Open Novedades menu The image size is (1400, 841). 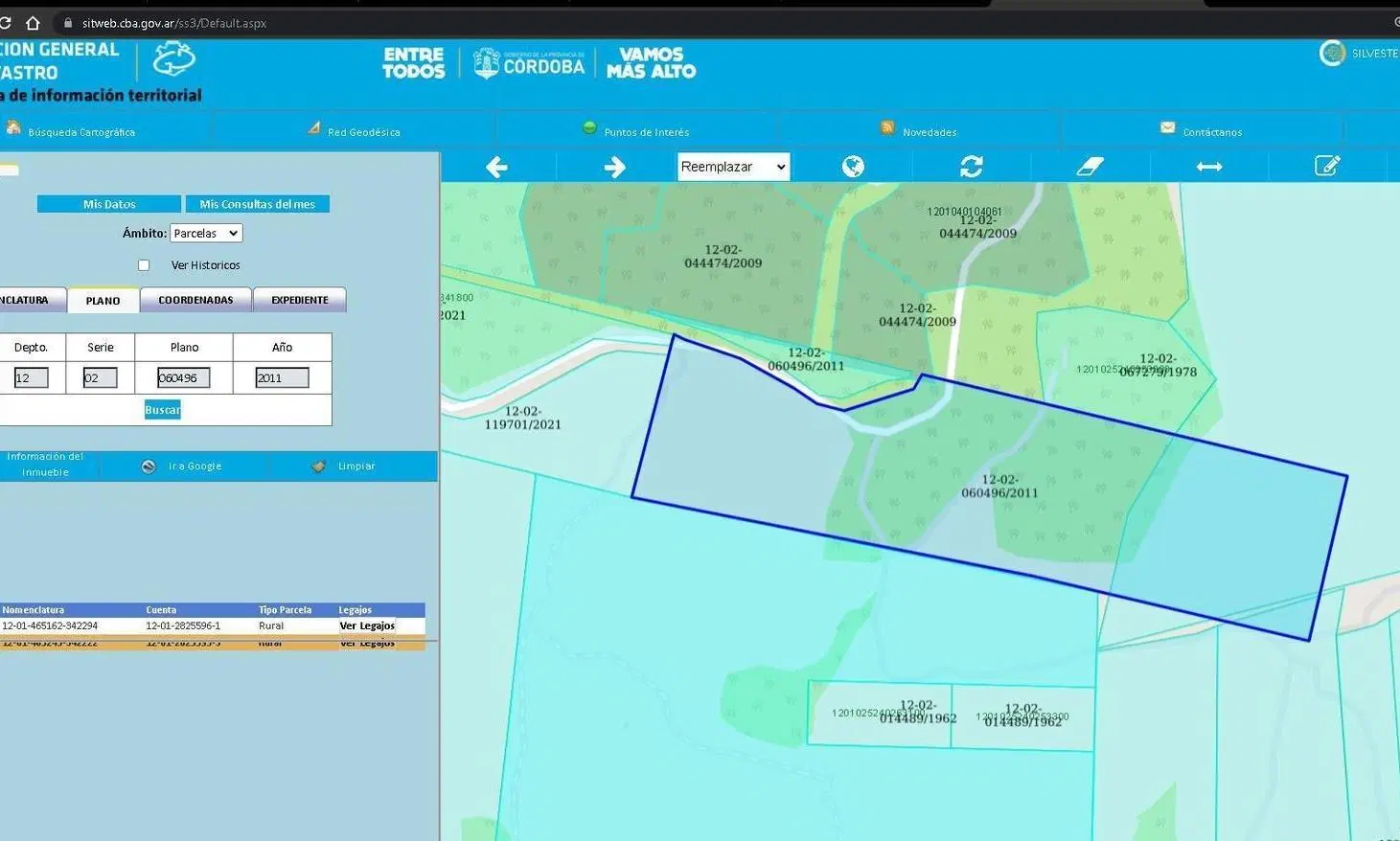930,132
